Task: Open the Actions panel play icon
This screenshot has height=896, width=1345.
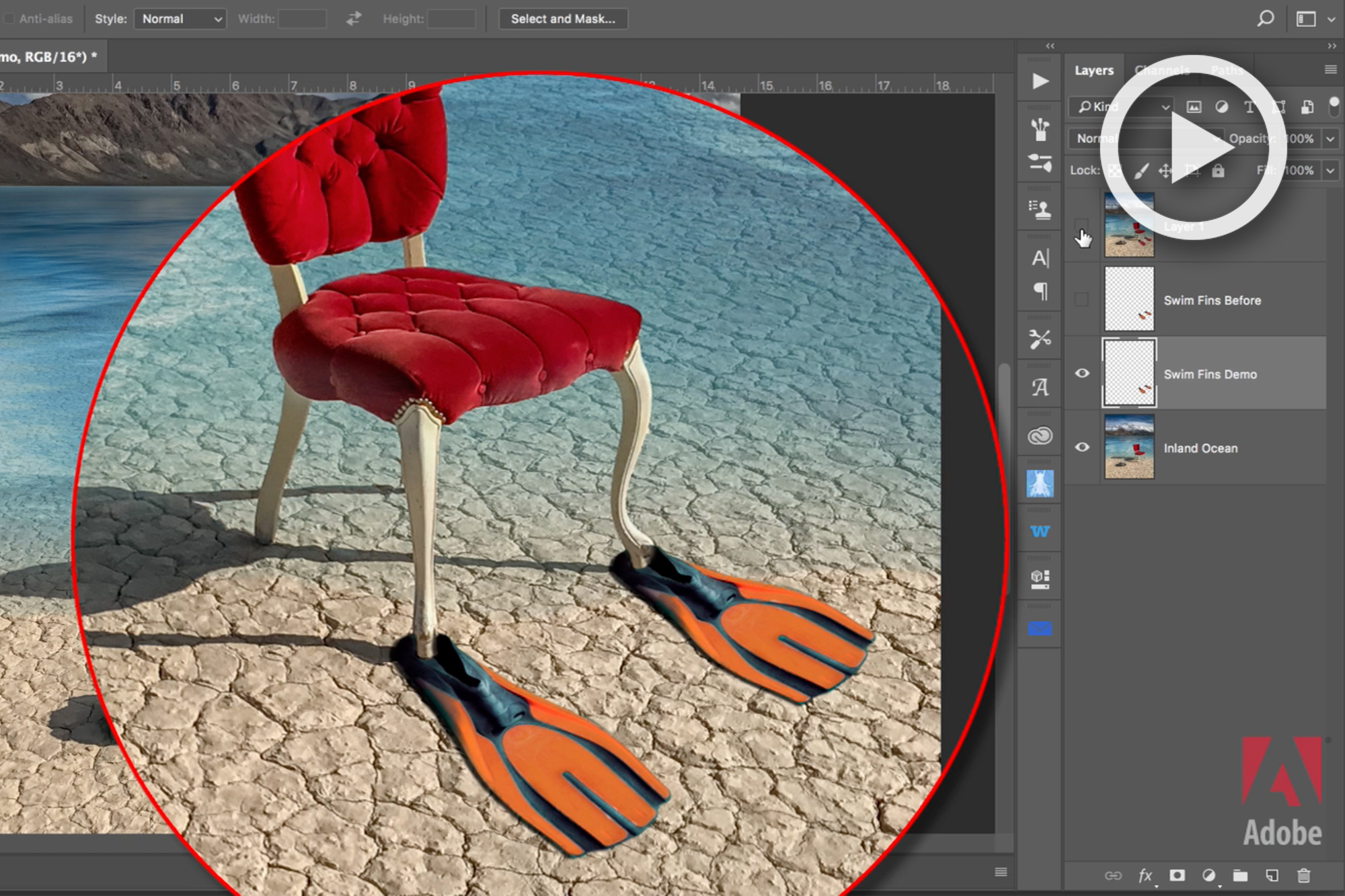Action: coord(1040,81)
